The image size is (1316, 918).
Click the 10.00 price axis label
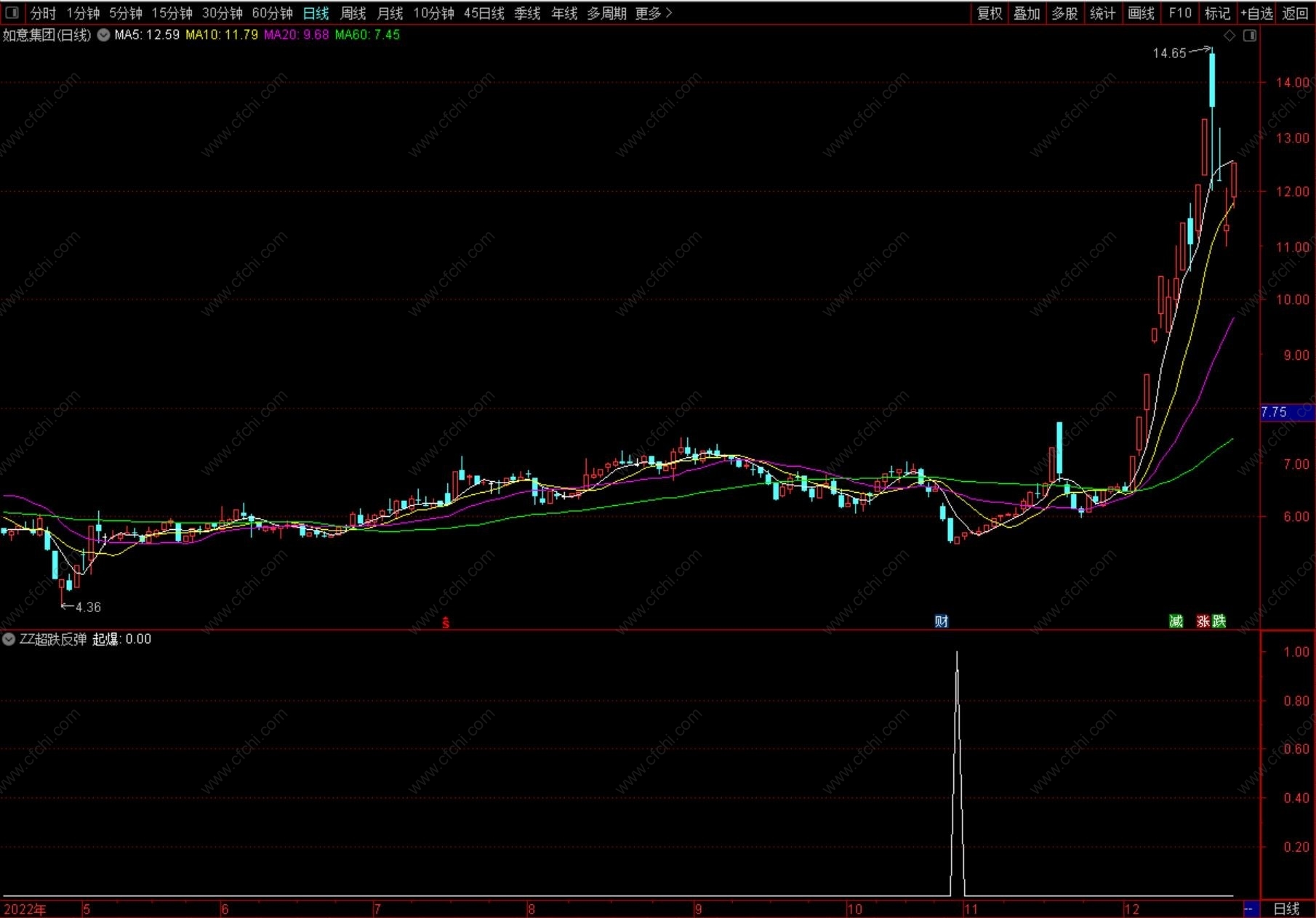(1293, 299)
